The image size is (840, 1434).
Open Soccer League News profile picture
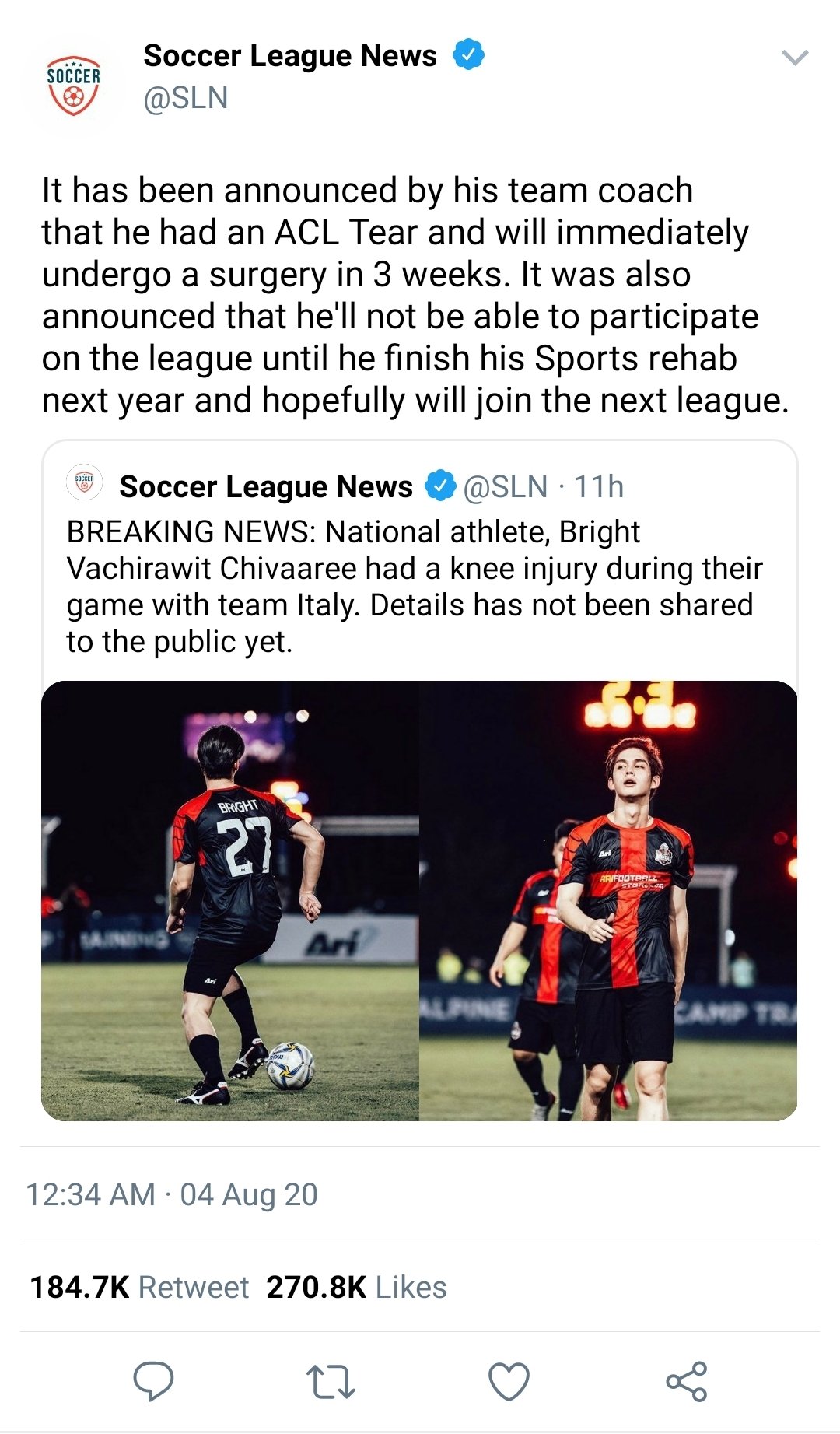pos(73,86)
